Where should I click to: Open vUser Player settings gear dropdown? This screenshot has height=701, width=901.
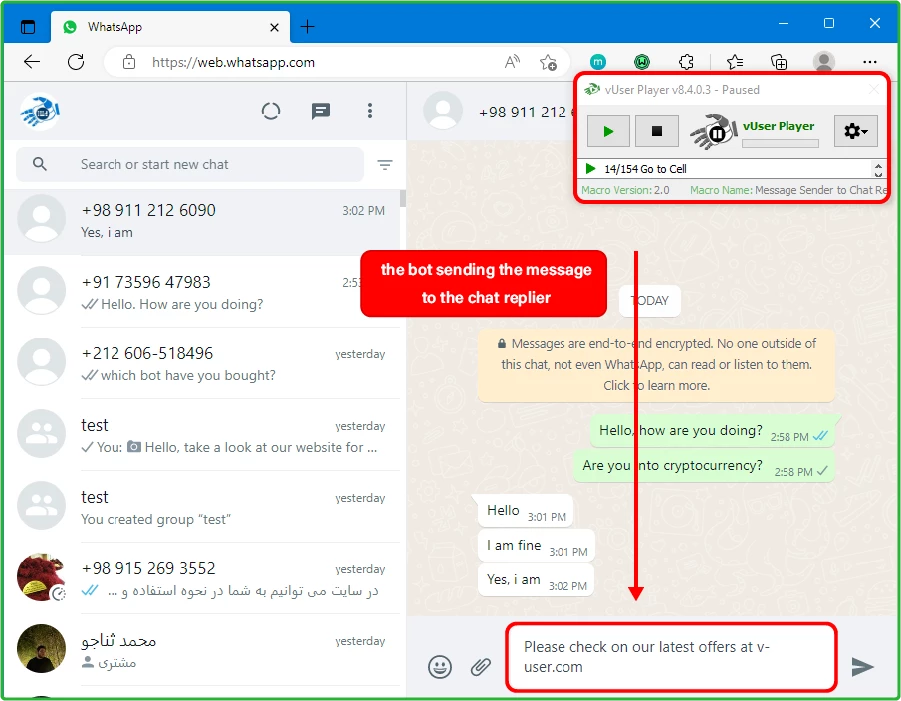(x=855, y=131)
